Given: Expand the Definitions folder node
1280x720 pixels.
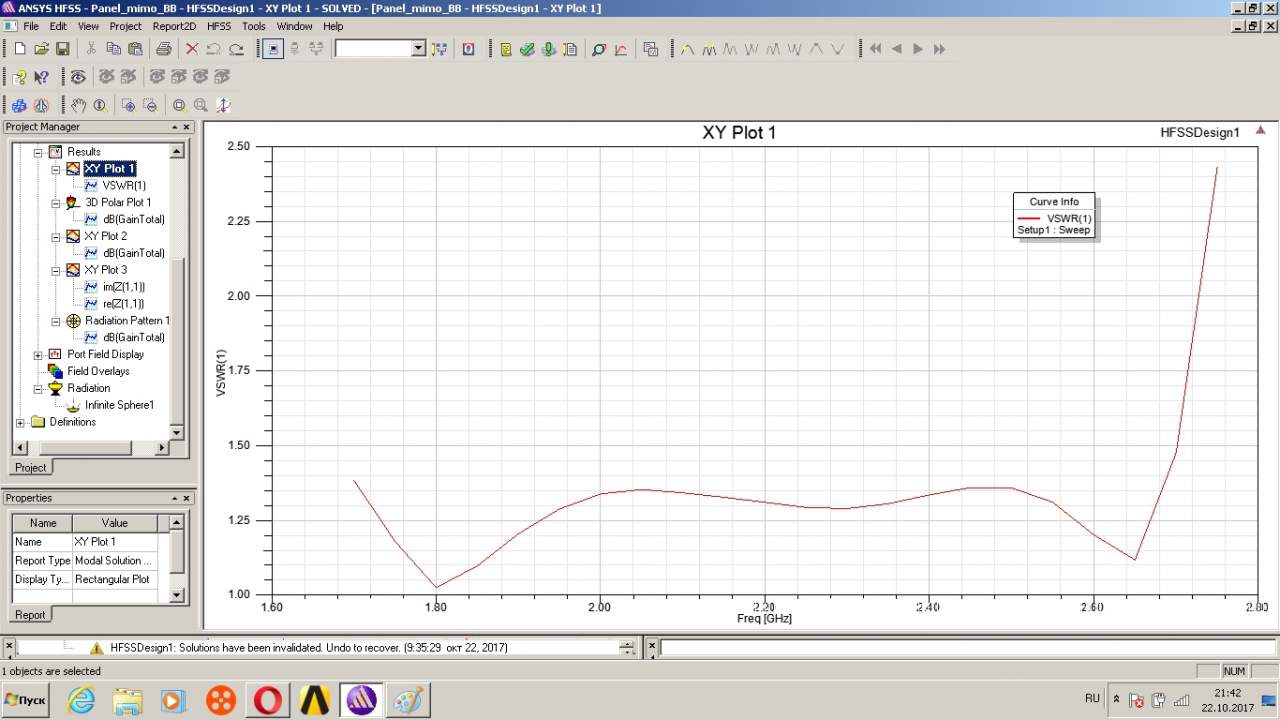Looking at the screenshot, I should (x=21, y=423).
